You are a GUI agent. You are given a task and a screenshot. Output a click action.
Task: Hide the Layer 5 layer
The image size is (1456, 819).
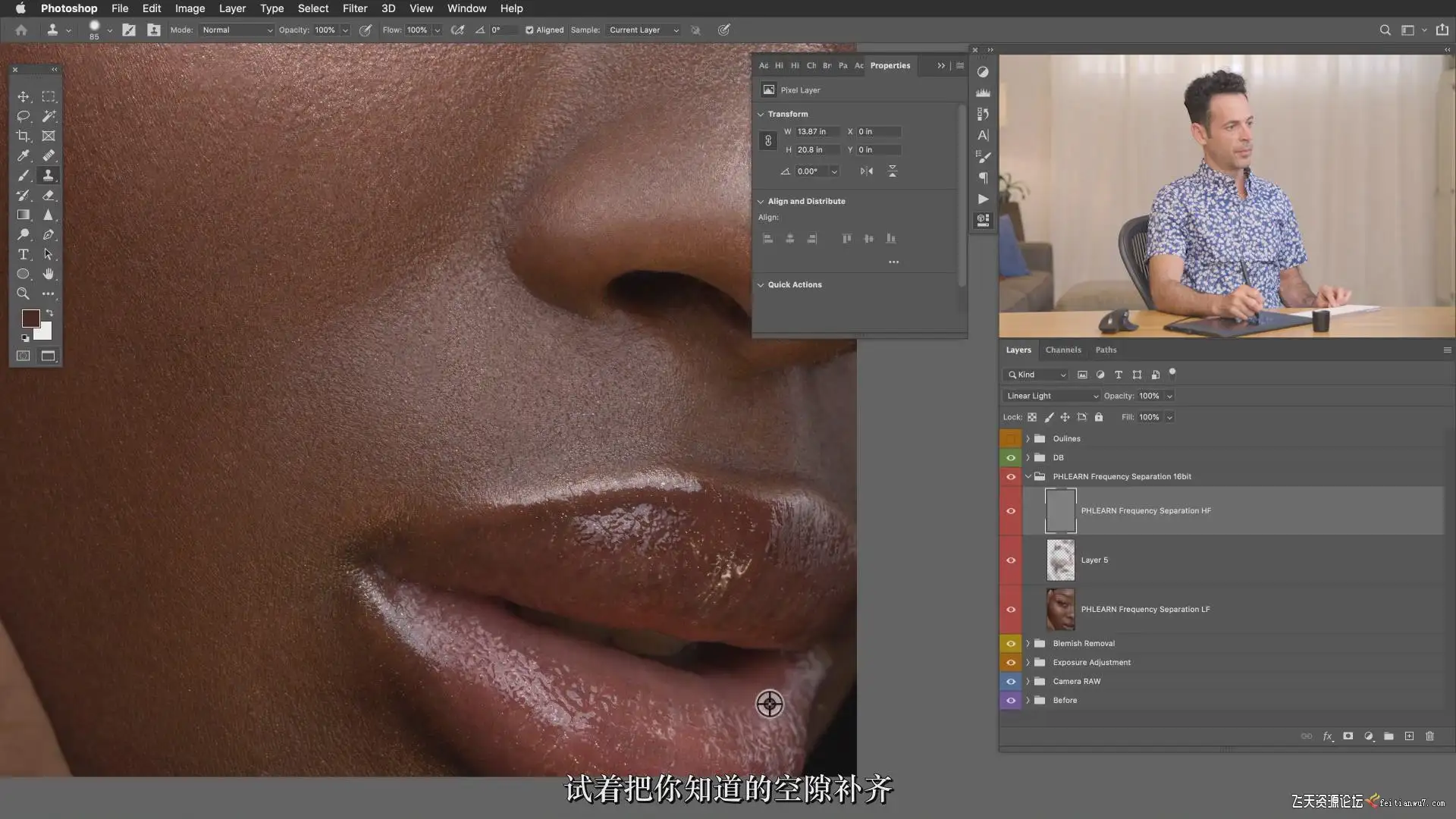tap(1010, 560)
